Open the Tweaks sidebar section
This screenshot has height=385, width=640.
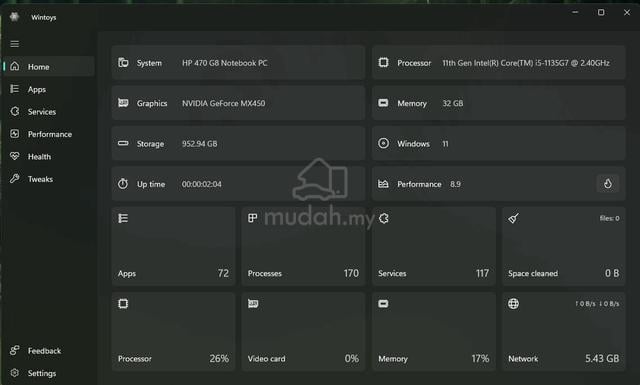point(49,179)
